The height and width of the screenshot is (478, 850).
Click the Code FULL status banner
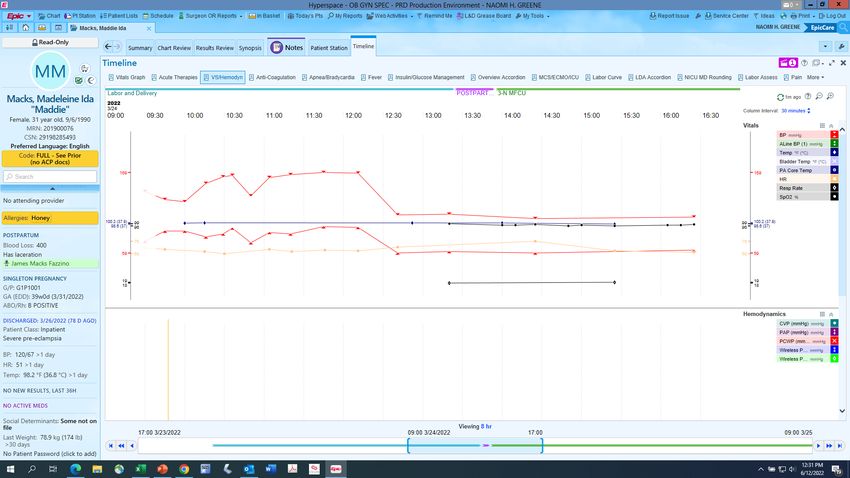tap(50, 159)
